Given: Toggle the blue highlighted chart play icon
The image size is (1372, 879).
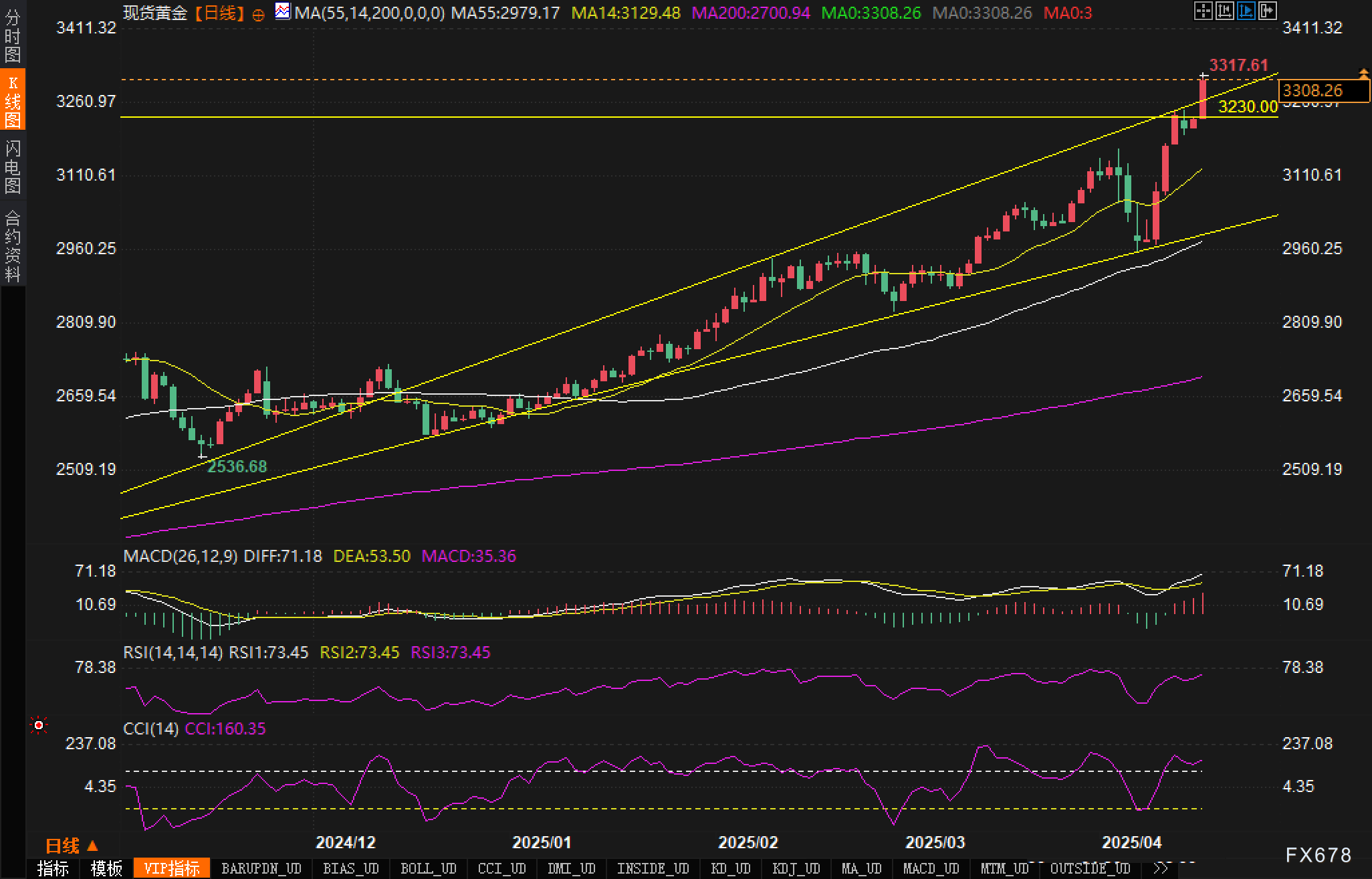Looking at the screenshot, I should (1246, 11).
